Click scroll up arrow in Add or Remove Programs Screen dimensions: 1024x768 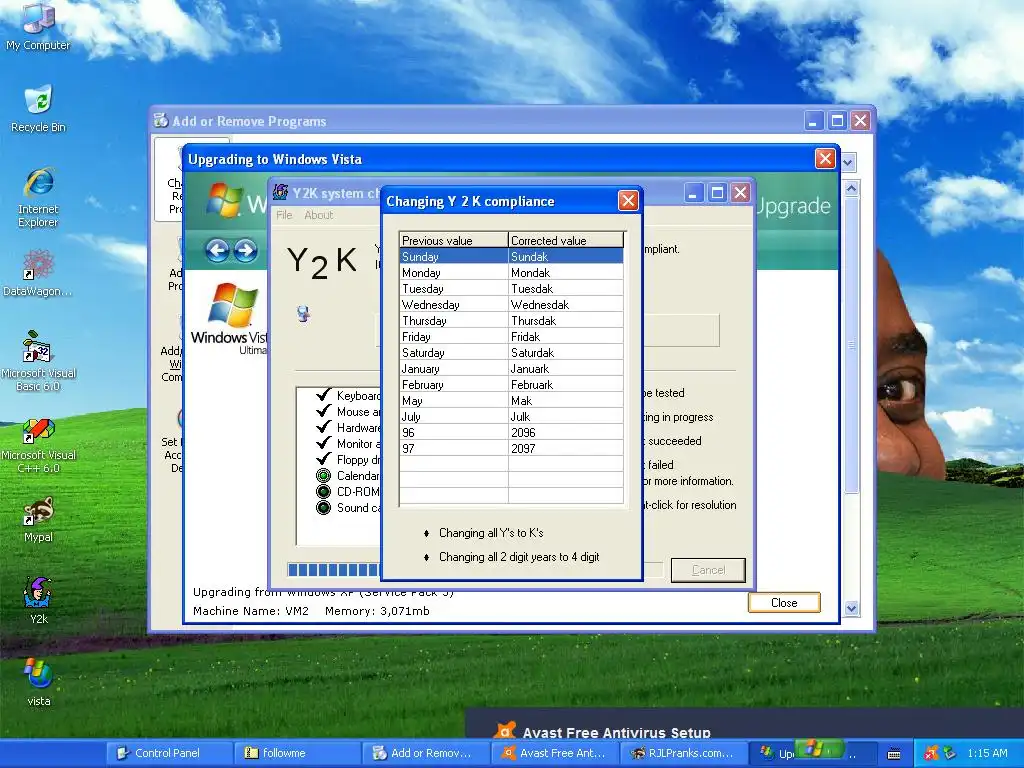click(x=851, y=189)
